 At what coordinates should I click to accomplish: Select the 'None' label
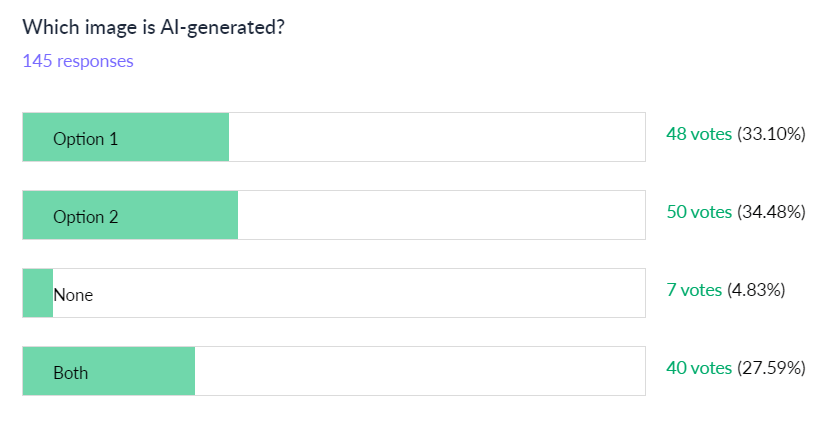tap(73, 295)
